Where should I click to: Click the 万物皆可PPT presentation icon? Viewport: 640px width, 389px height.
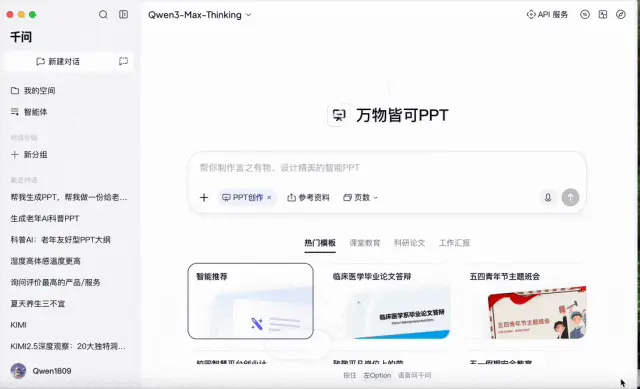(x=338, y=116)
